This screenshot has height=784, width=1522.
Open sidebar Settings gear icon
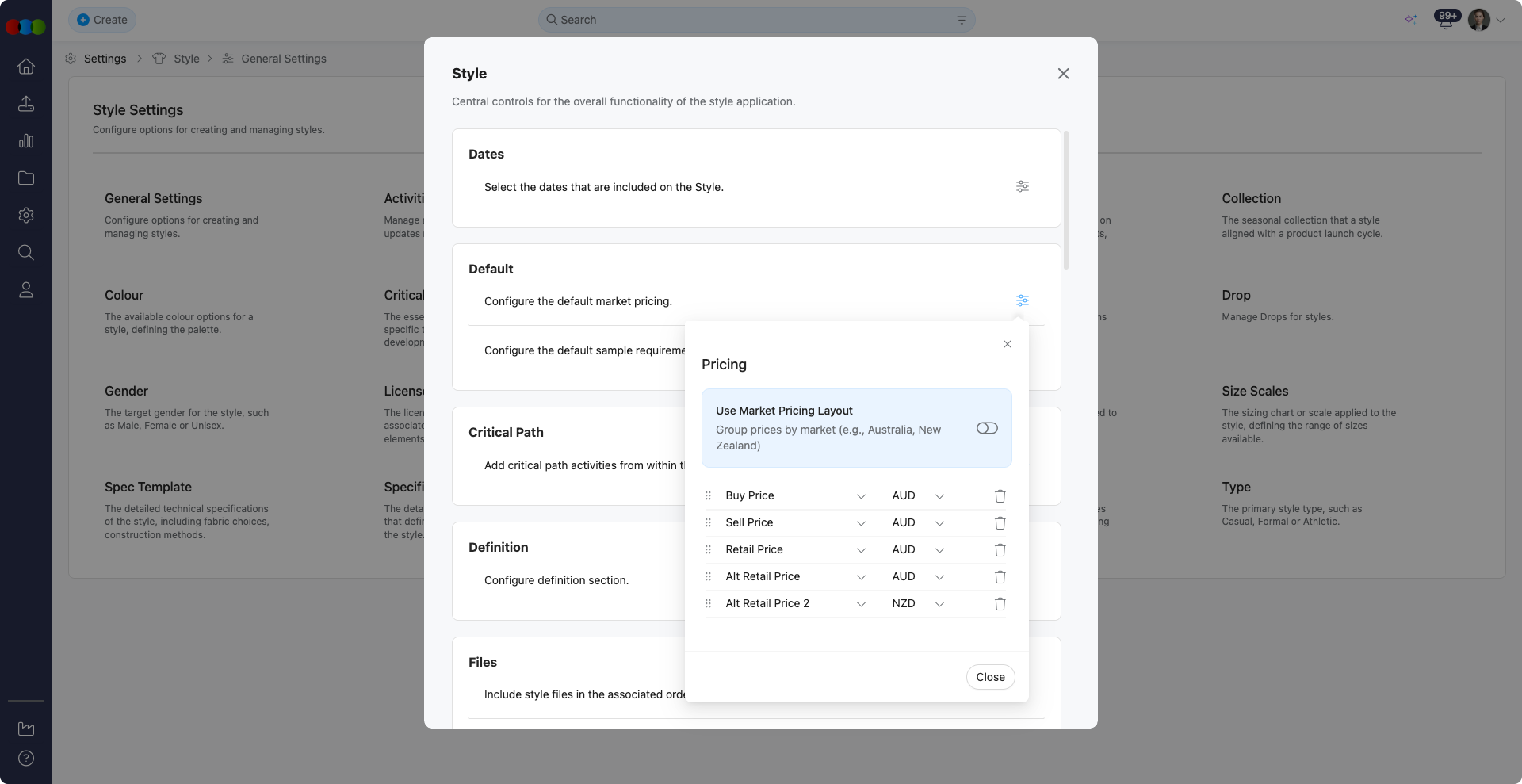click(26, 216)
